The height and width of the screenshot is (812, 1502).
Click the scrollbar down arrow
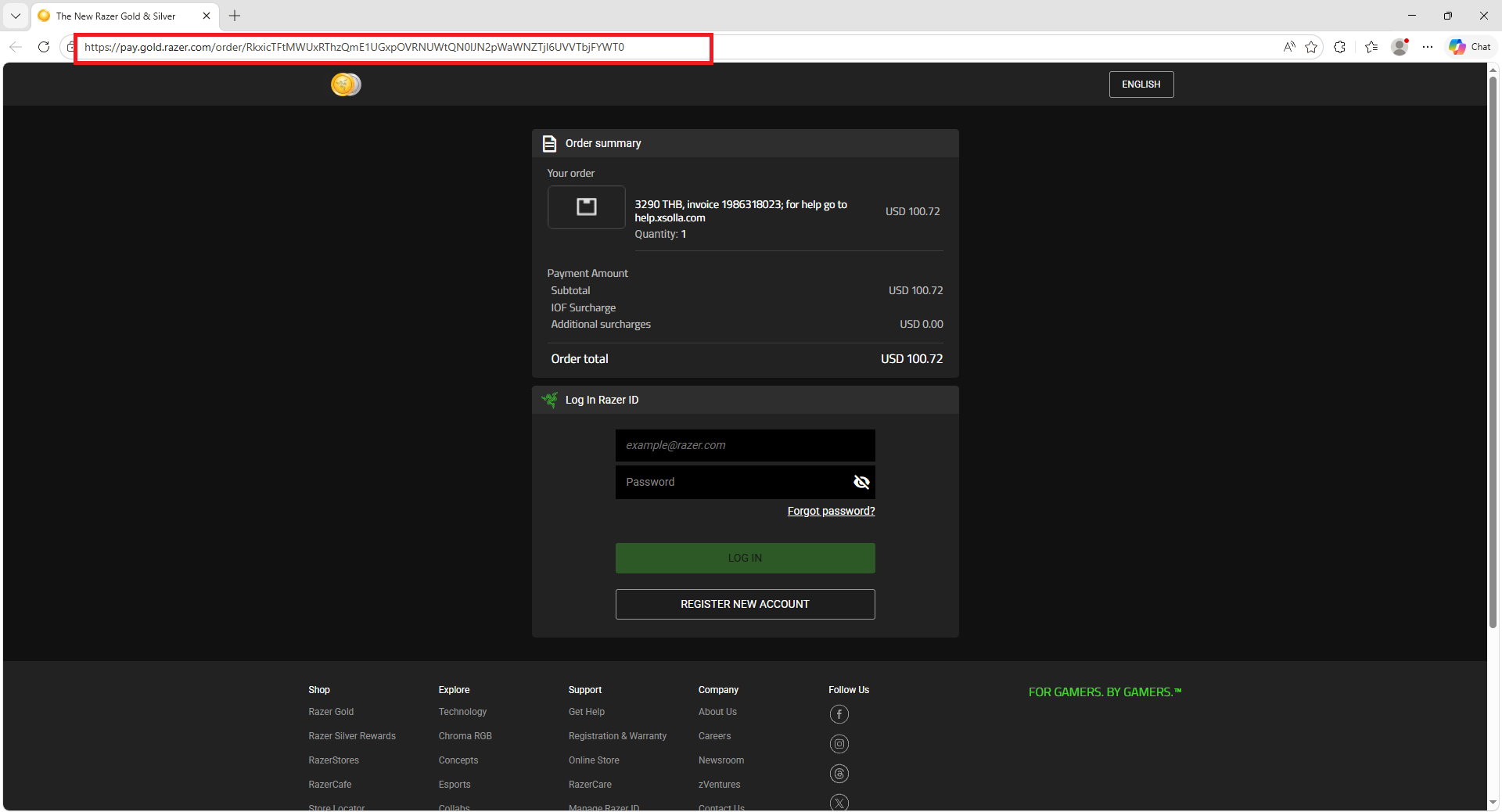[x=1493, y=803]
